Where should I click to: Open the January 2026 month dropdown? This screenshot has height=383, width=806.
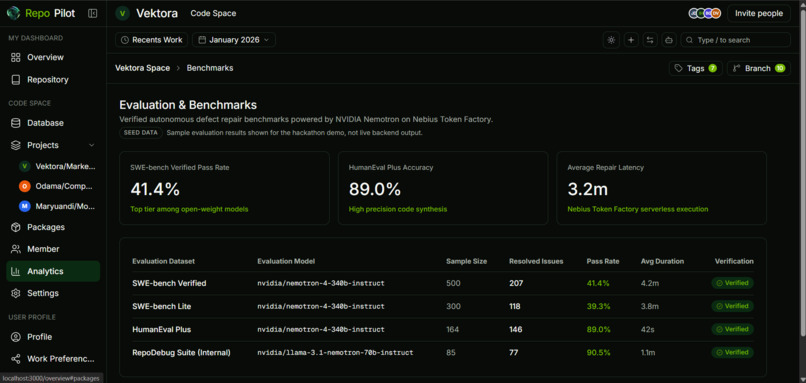point(234,40)
